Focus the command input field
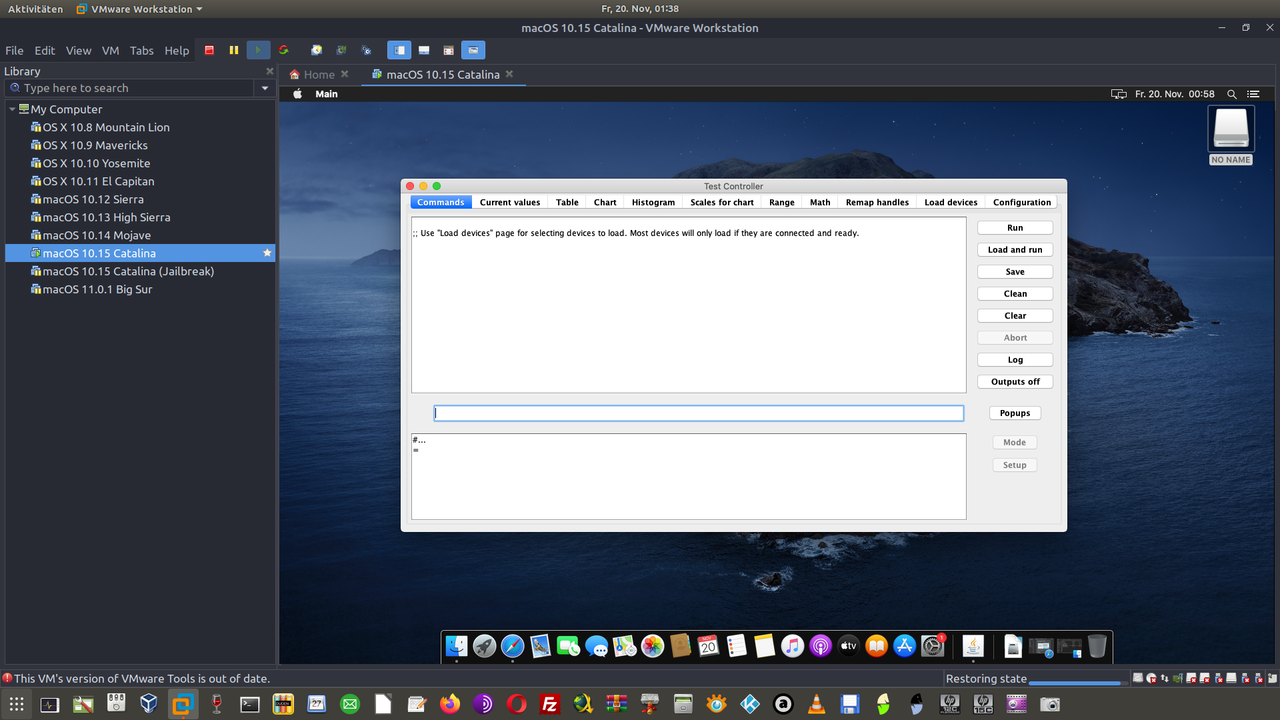Screen dimensions: 1280x720 pos(699,413)
